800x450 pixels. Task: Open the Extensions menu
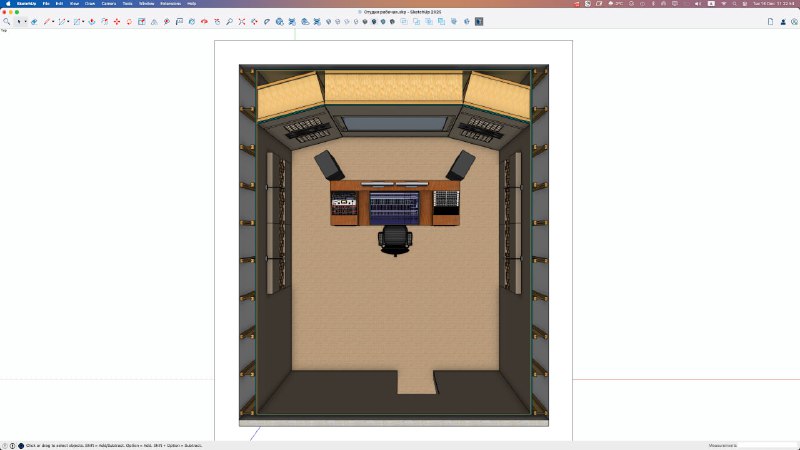click(170, 4)
